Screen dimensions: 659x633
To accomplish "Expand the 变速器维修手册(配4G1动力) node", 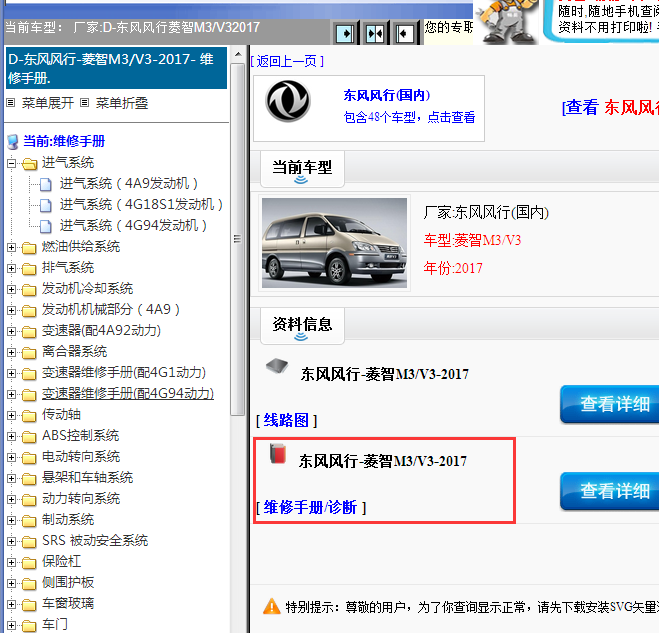I will pyautogui.click(x=11, y=374).
